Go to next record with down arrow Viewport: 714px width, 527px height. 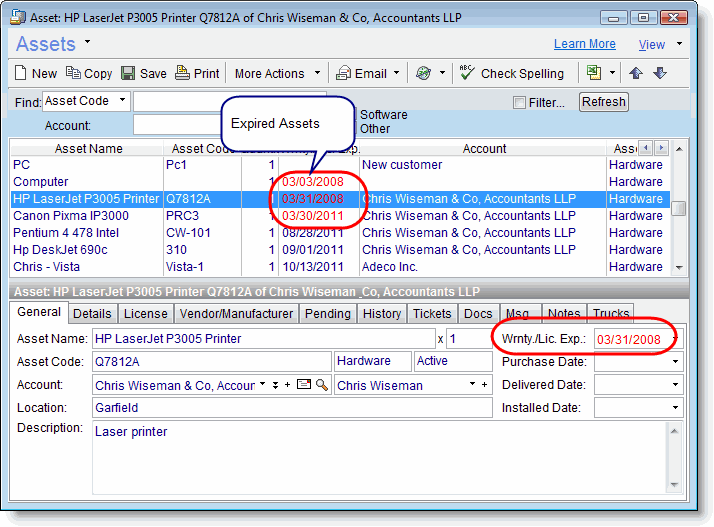(659, 73)
